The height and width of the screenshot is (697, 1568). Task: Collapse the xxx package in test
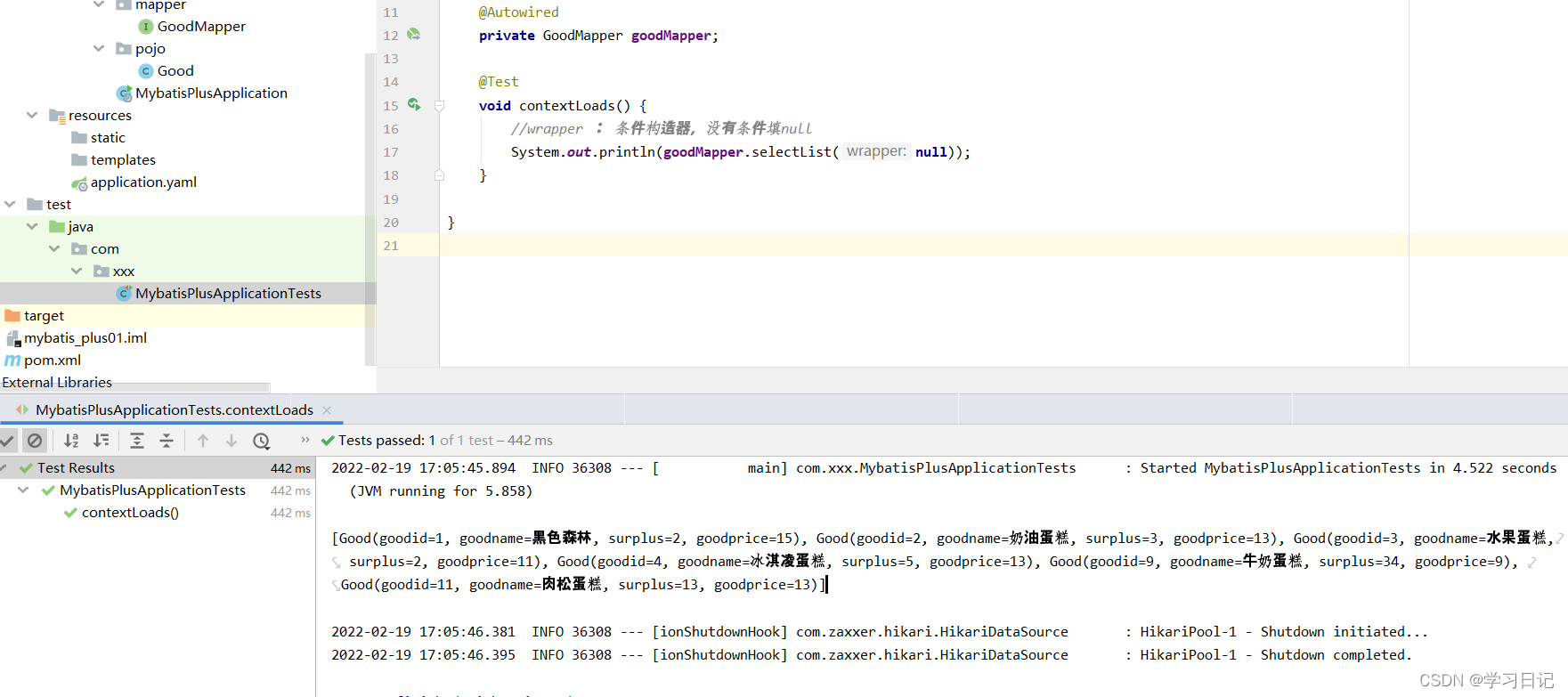click(x=77, y=271)
